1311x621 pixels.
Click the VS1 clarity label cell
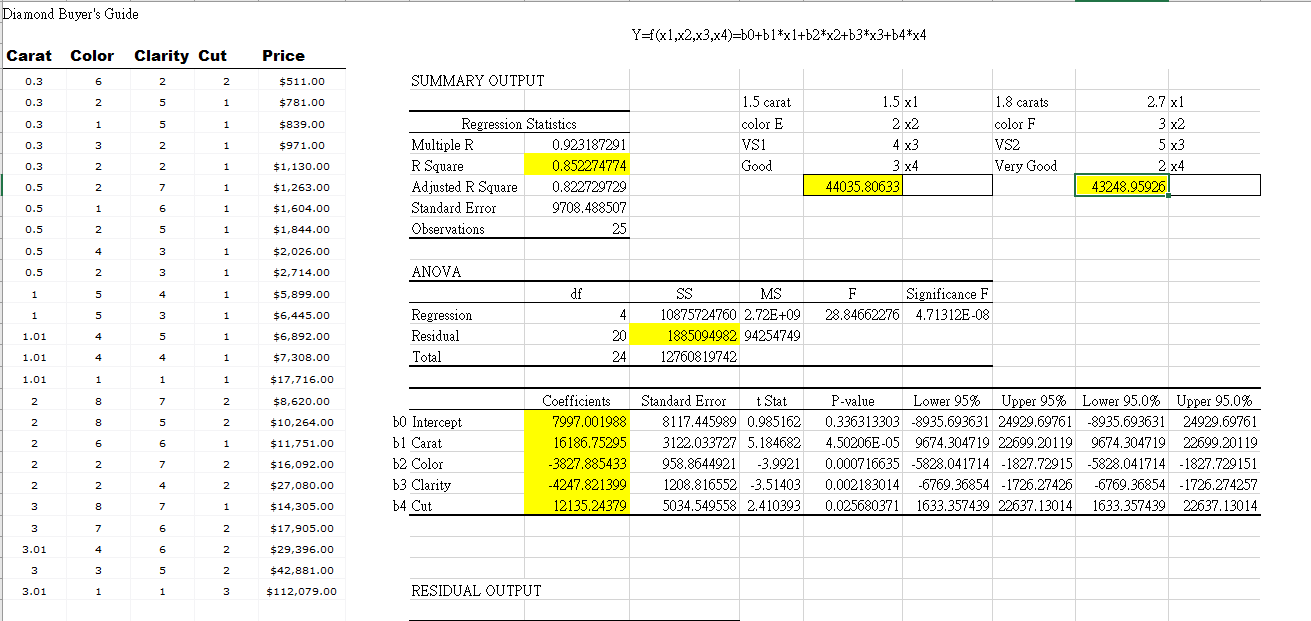[x=755, y=145]
